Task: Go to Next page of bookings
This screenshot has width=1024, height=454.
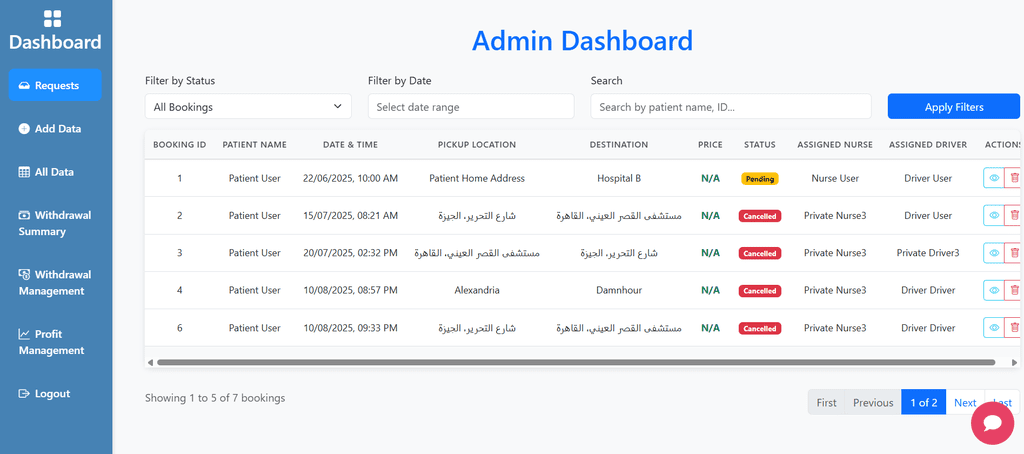Action: (x=965, y=402)
